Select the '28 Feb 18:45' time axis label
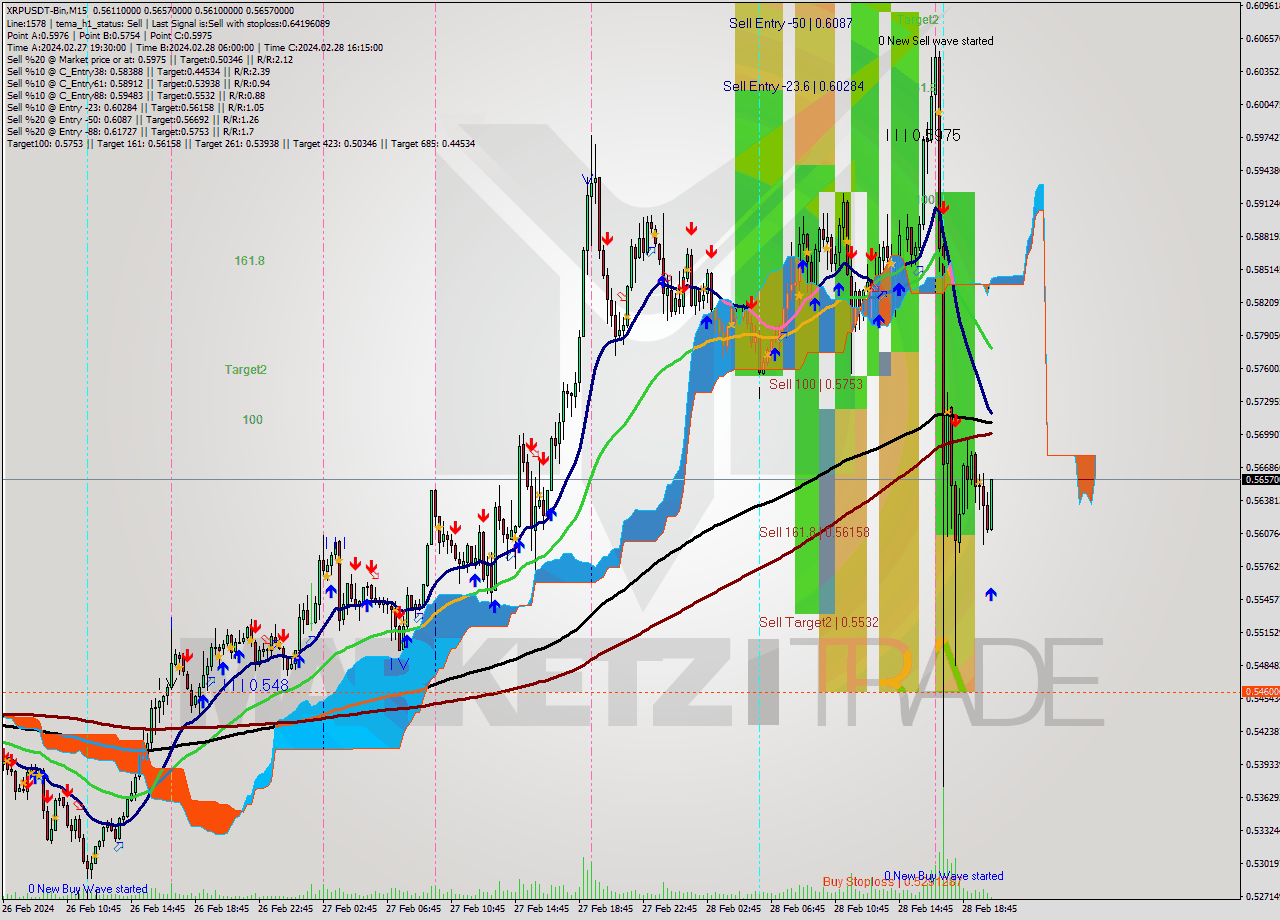 [x=989, y=910]
